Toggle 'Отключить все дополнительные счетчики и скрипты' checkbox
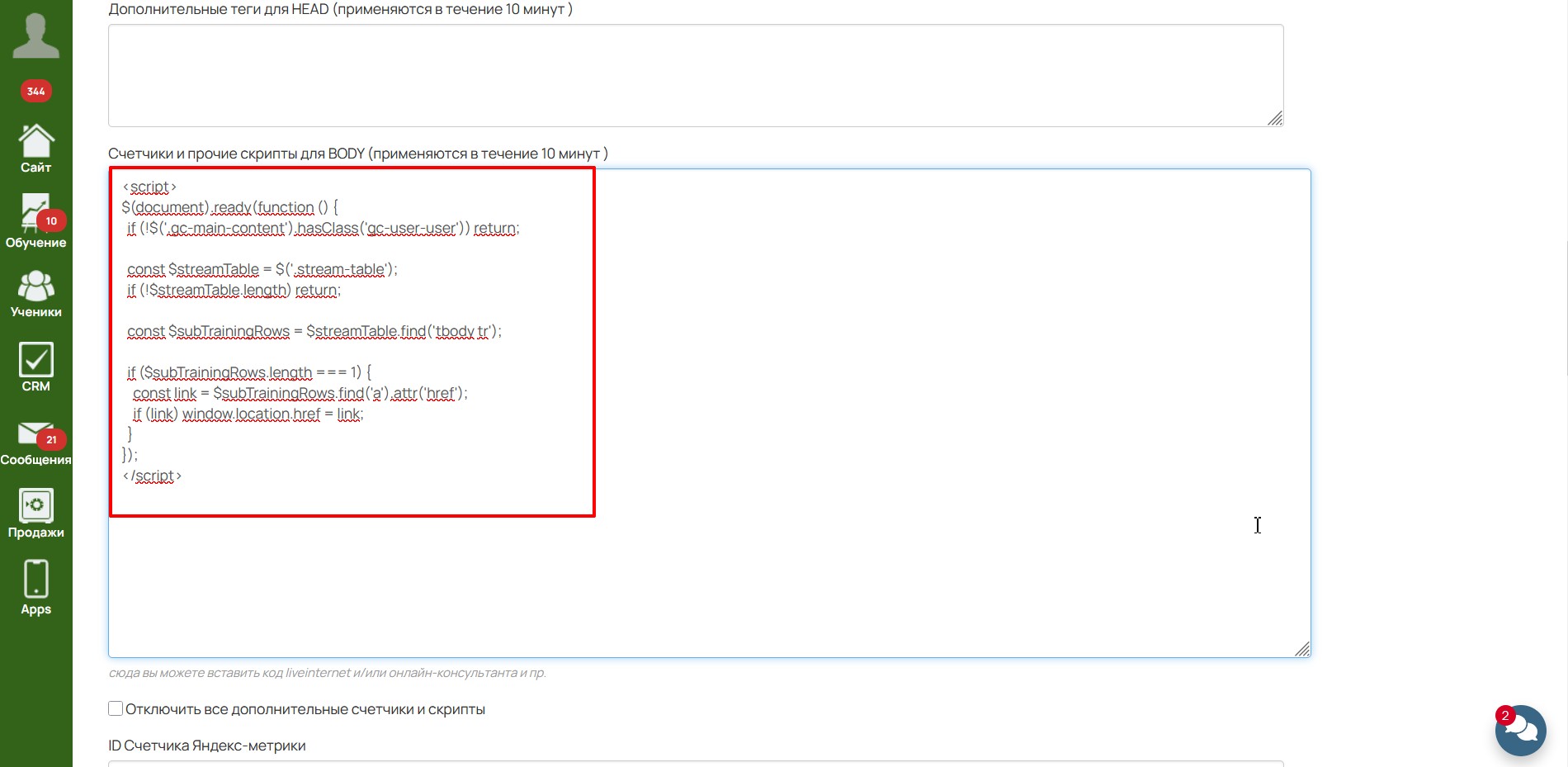 tap(116, 708)
